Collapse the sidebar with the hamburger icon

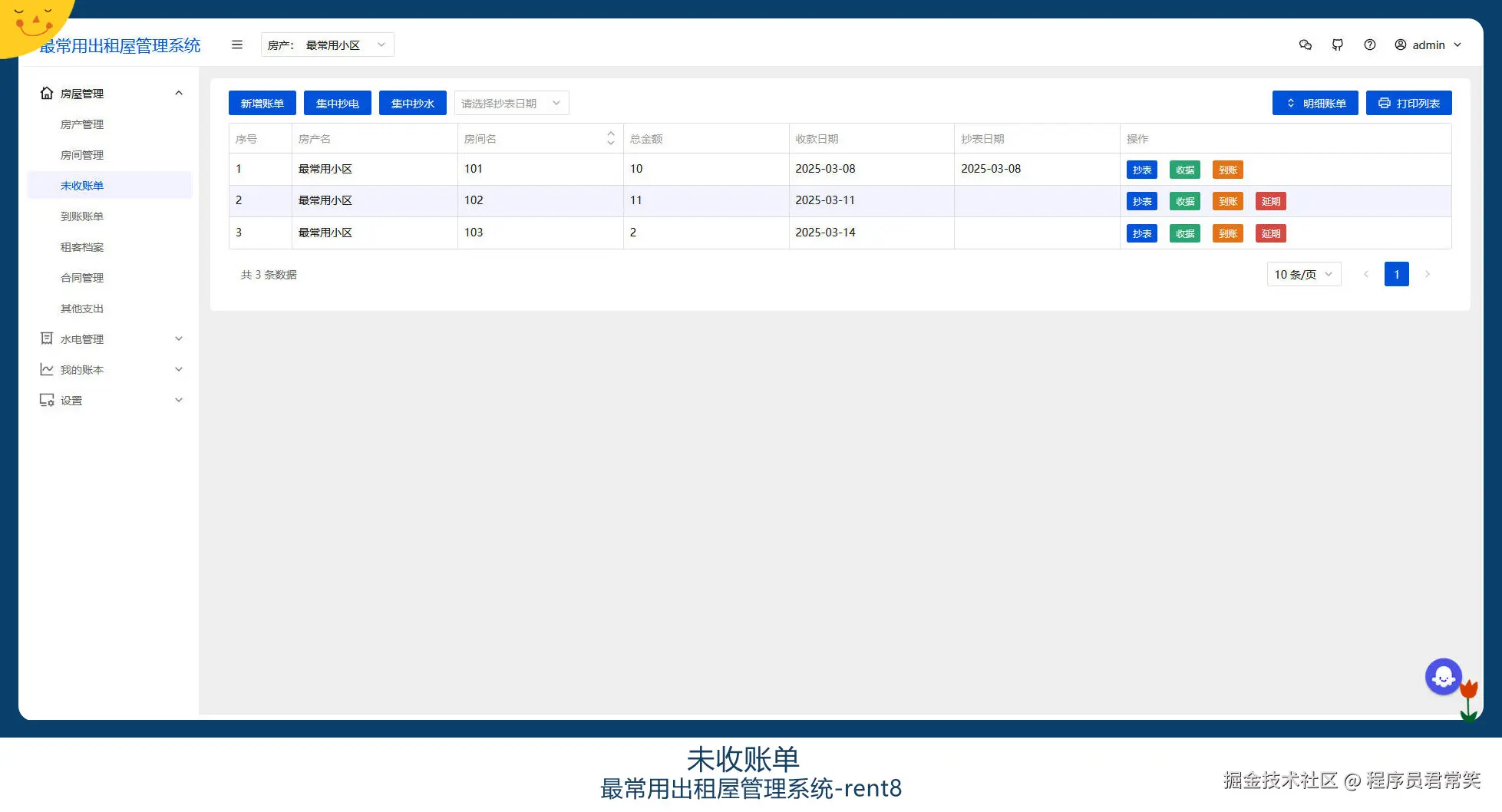236,45
